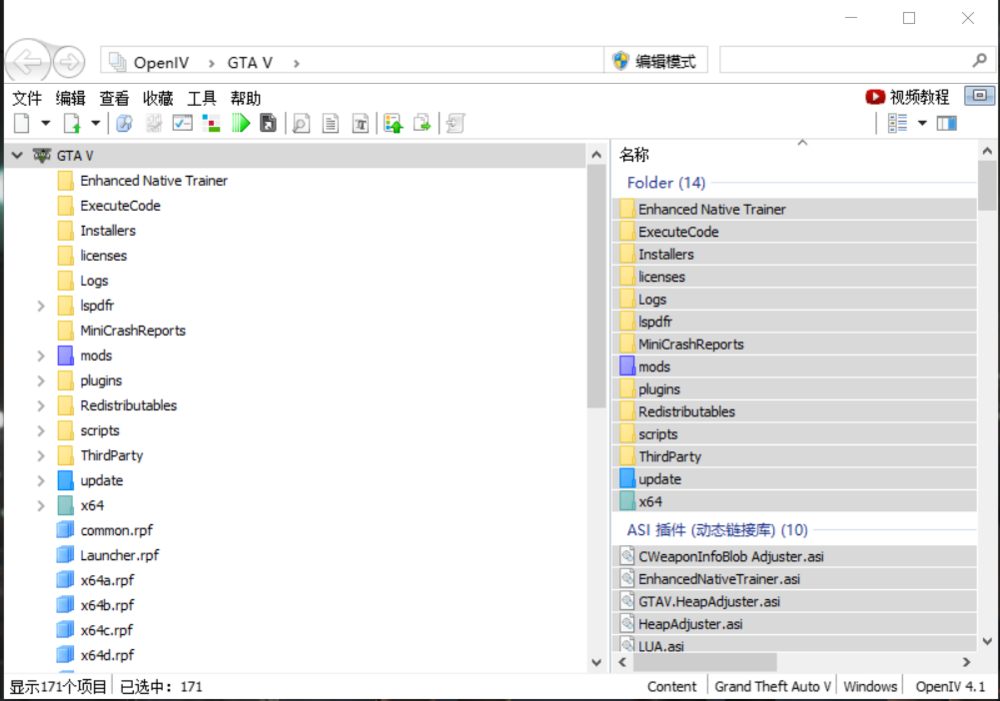Screen dimensions: 1000x701
Task: Click the navigate back arrow button
Action: coord(29,63)
